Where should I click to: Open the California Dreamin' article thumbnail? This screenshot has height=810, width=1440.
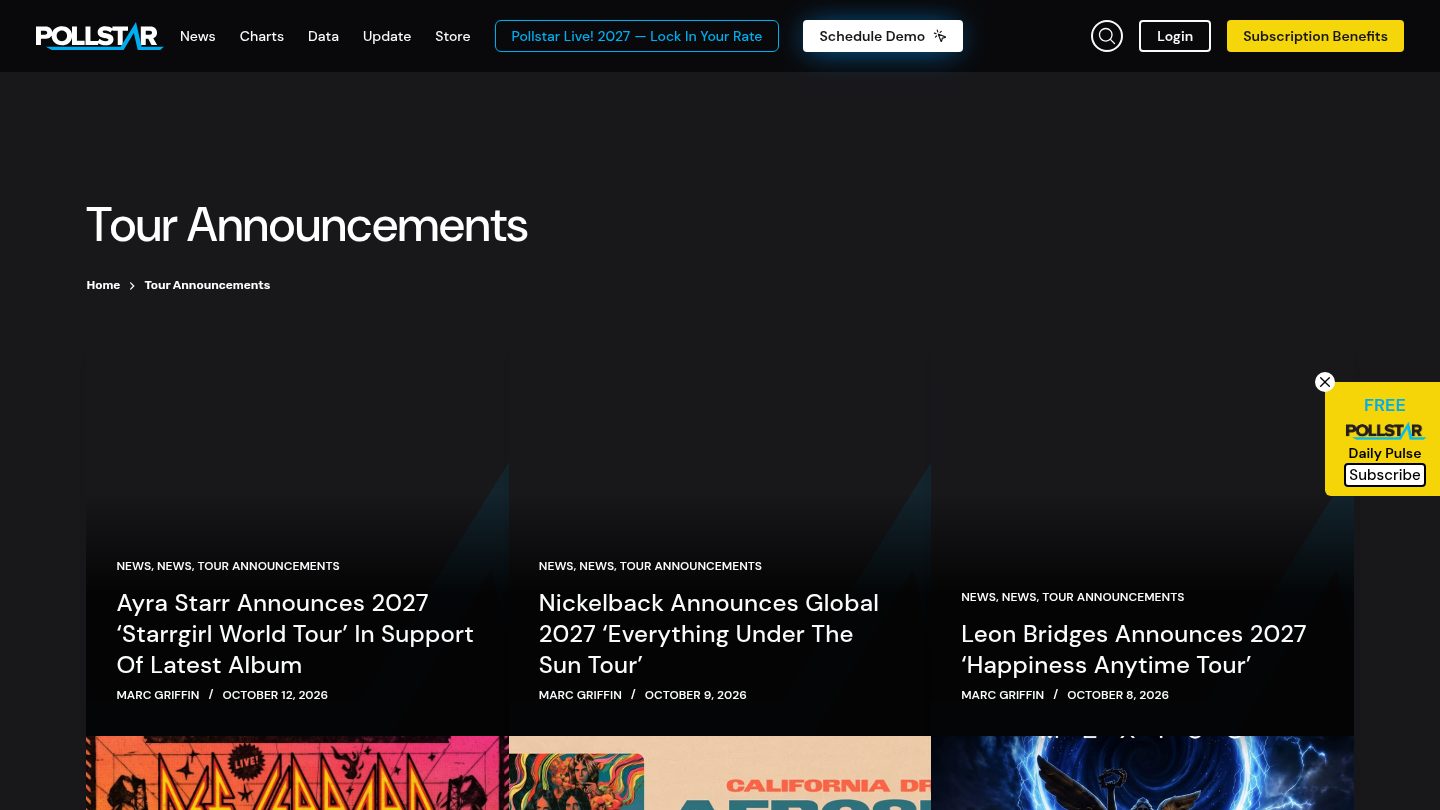[x=720, y=773]
